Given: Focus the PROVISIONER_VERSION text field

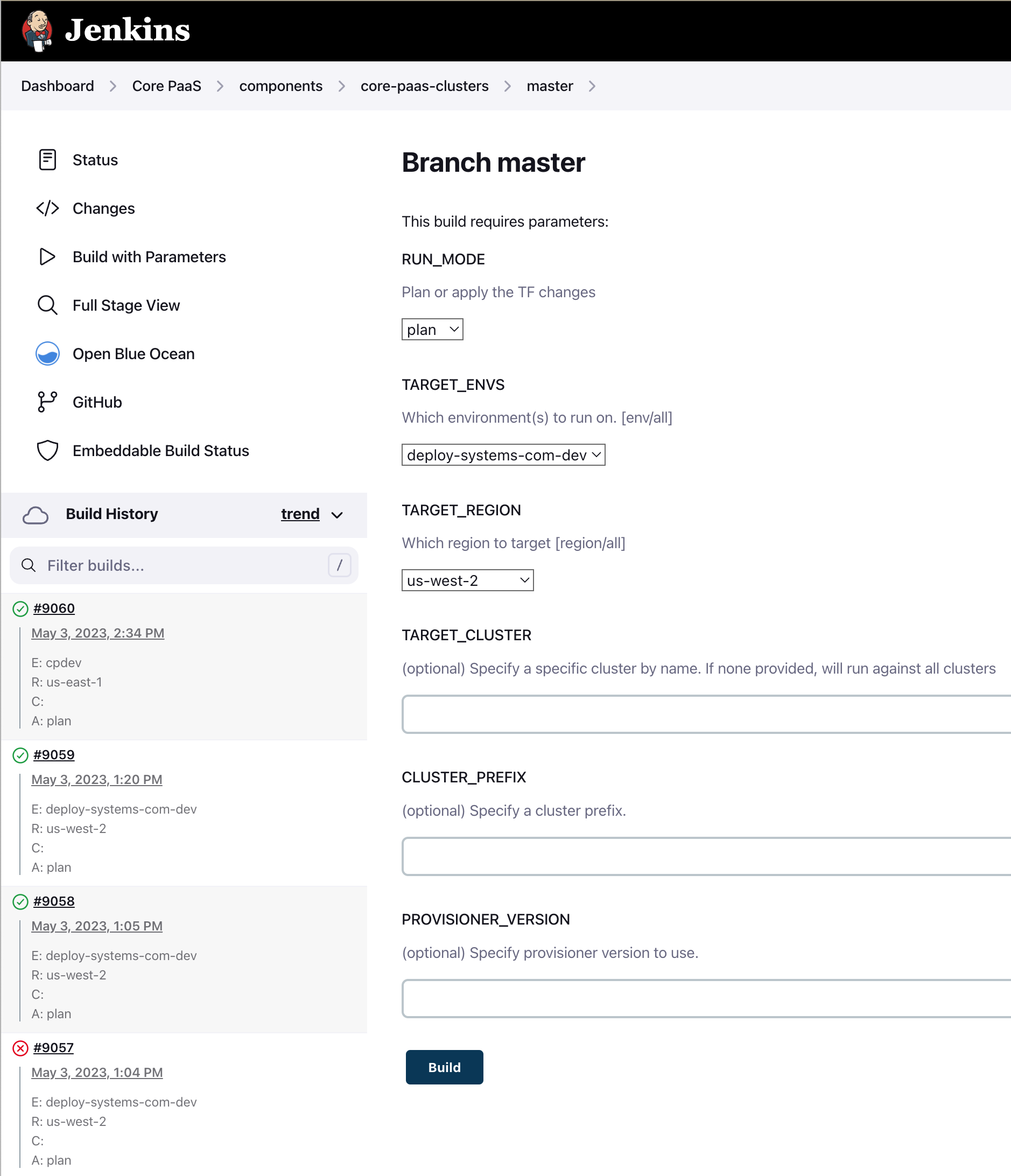Looking at the screenshot, I should pyautogui.click(x=706, y=998).
